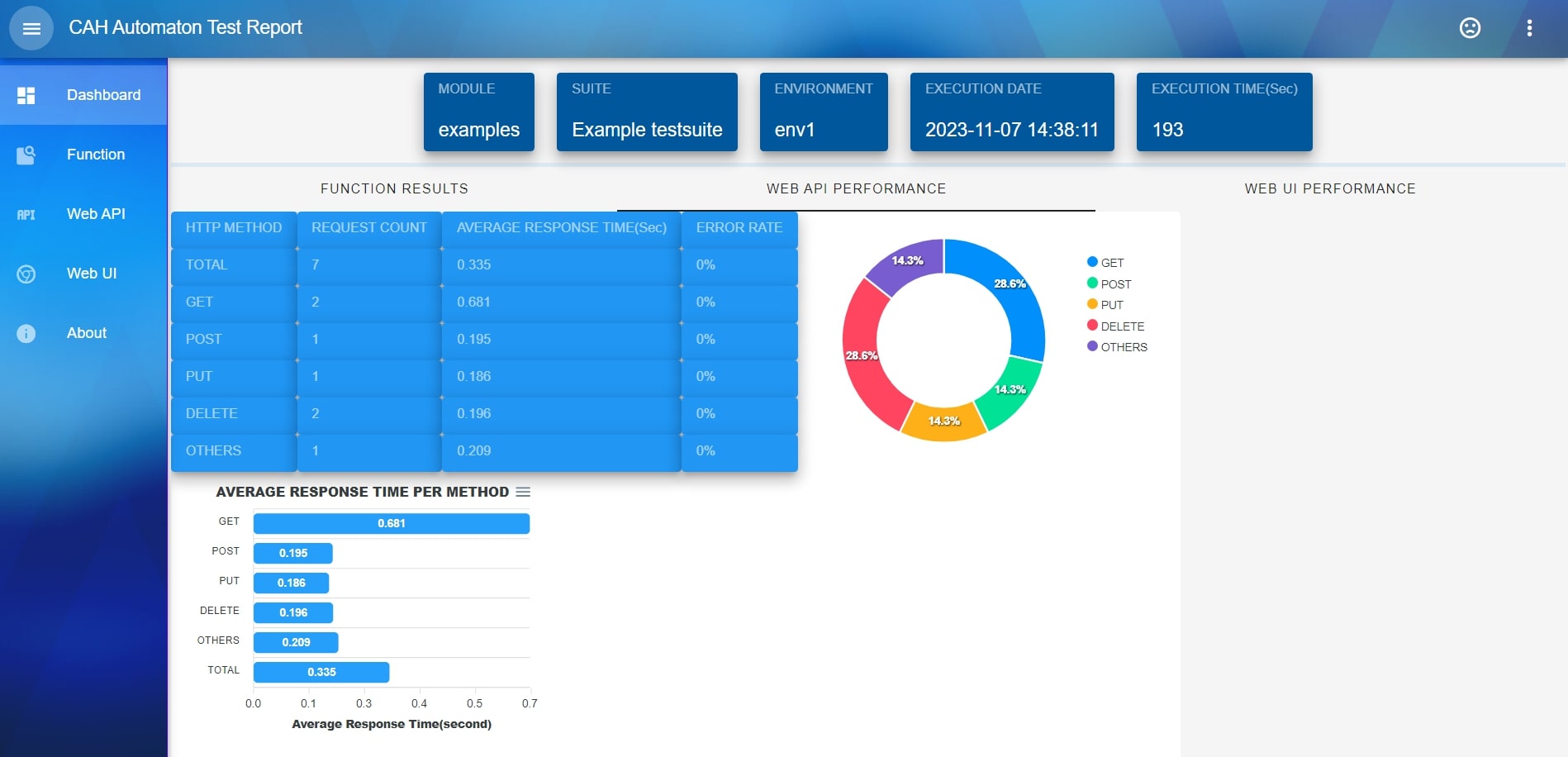Open the header overflow dropdown menu

tap(1529, 27)
